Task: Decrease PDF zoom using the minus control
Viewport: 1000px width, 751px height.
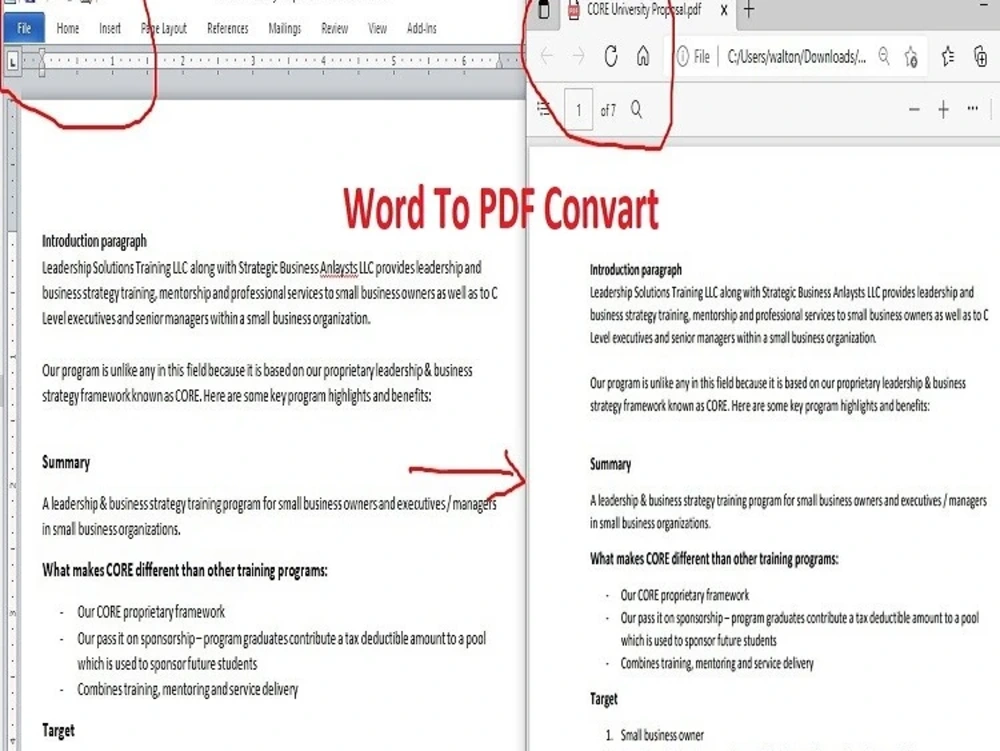Action: click(x=913, y=110)
